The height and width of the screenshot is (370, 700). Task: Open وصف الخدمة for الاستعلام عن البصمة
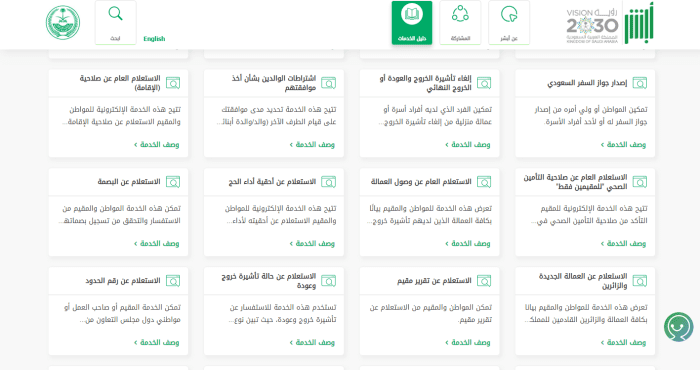156,244
